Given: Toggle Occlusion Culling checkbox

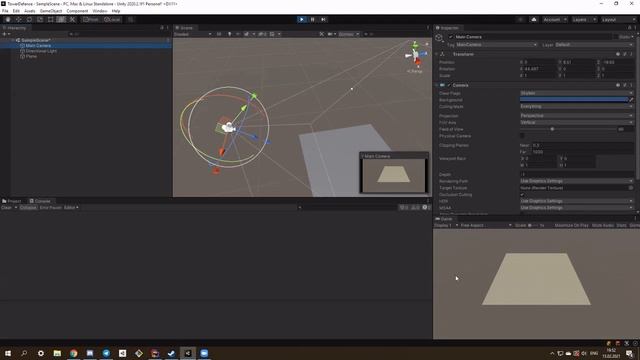Looking at the screenshot, I should (522, 195).
